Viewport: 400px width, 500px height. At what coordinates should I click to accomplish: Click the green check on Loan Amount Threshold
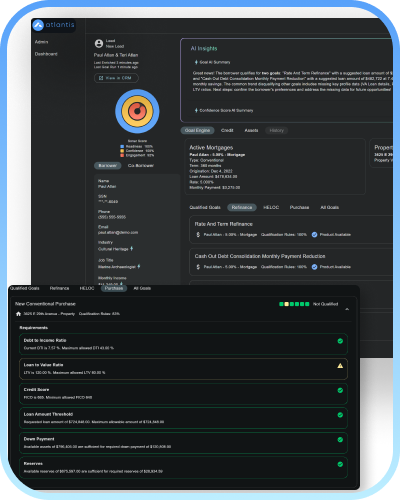pyautogui.click(x=340, y=415)
